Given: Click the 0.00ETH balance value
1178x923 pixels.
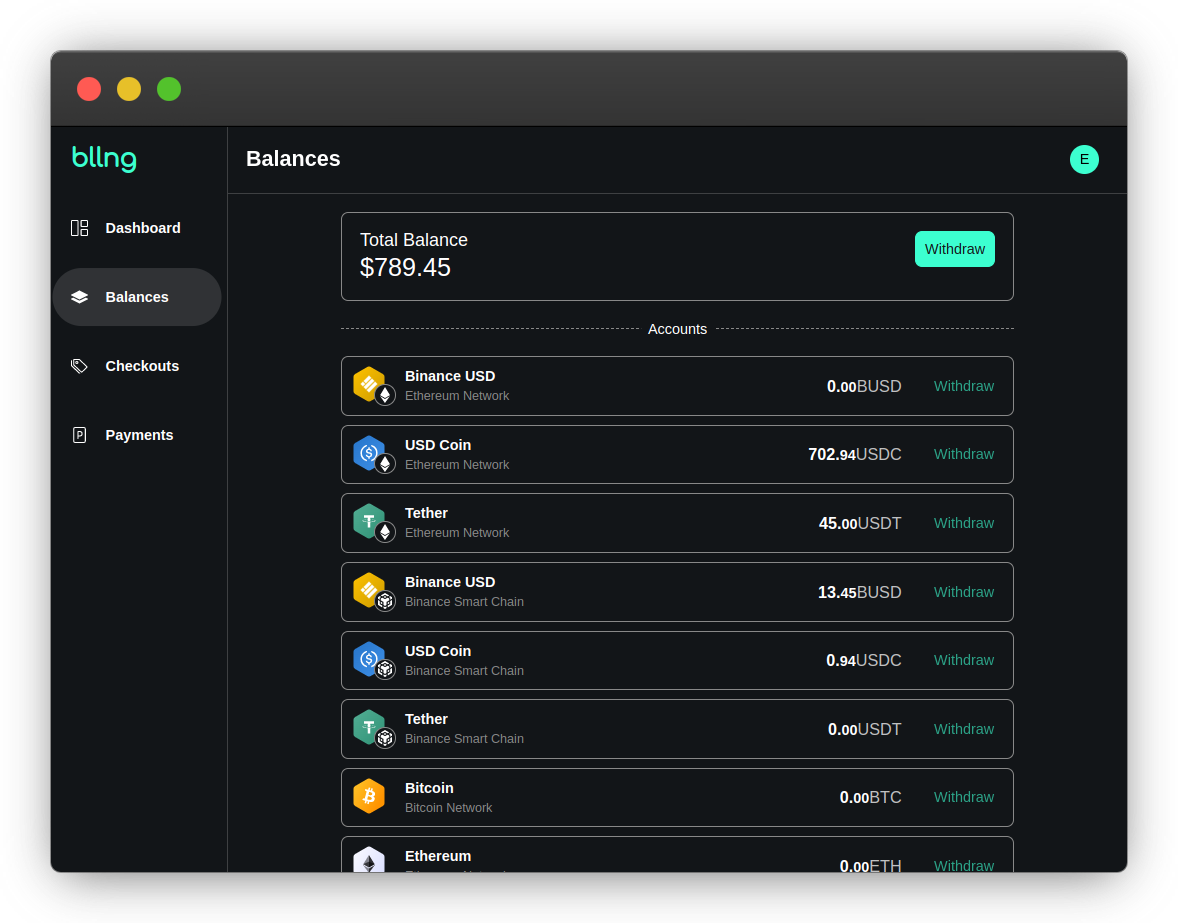Looking at the screenshot, I should point(870,866).
